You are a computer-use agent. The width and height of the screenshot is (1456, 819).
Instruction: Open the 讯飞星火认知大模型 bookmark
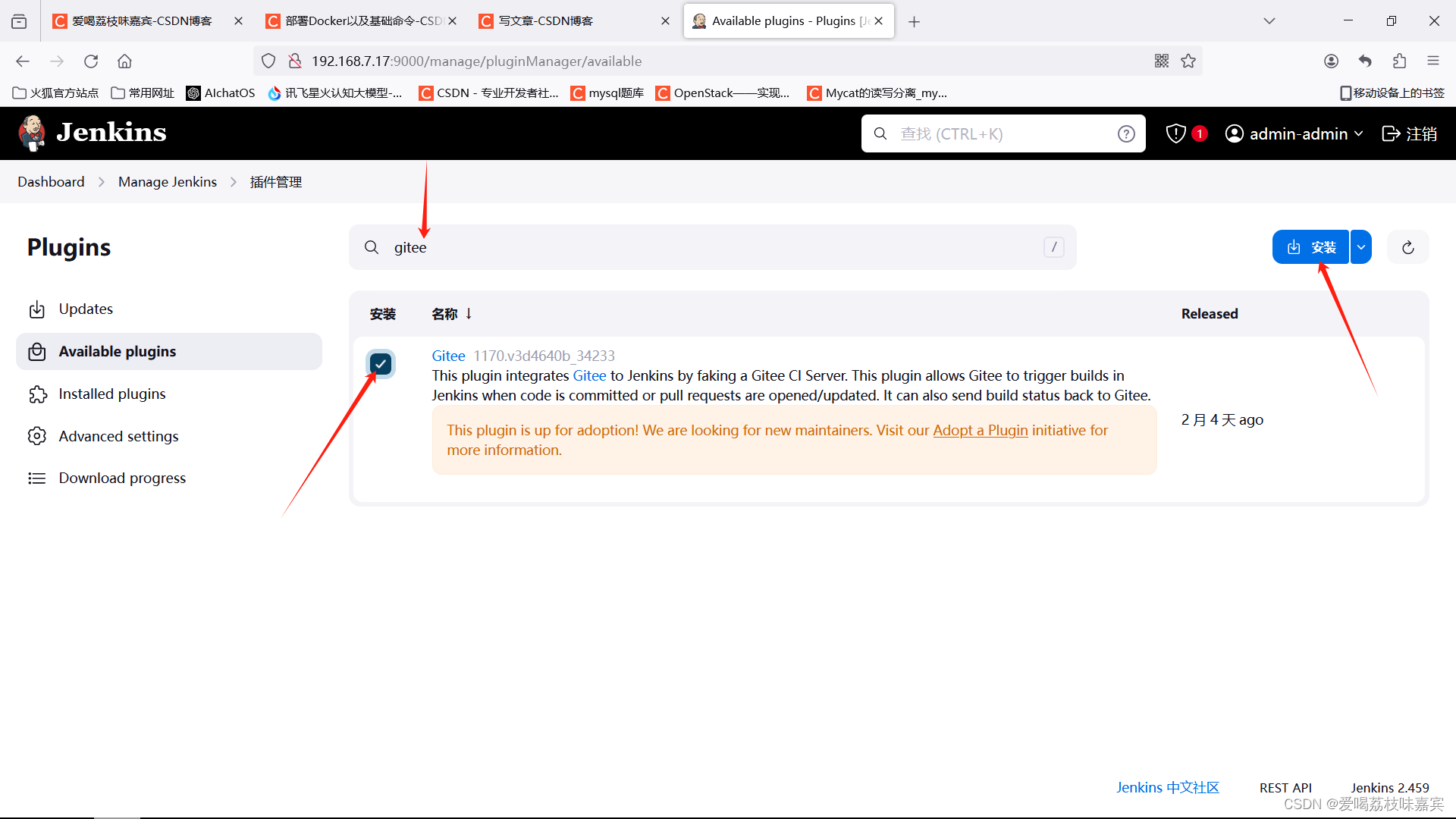pyautogui.click(x=335, y=93)
